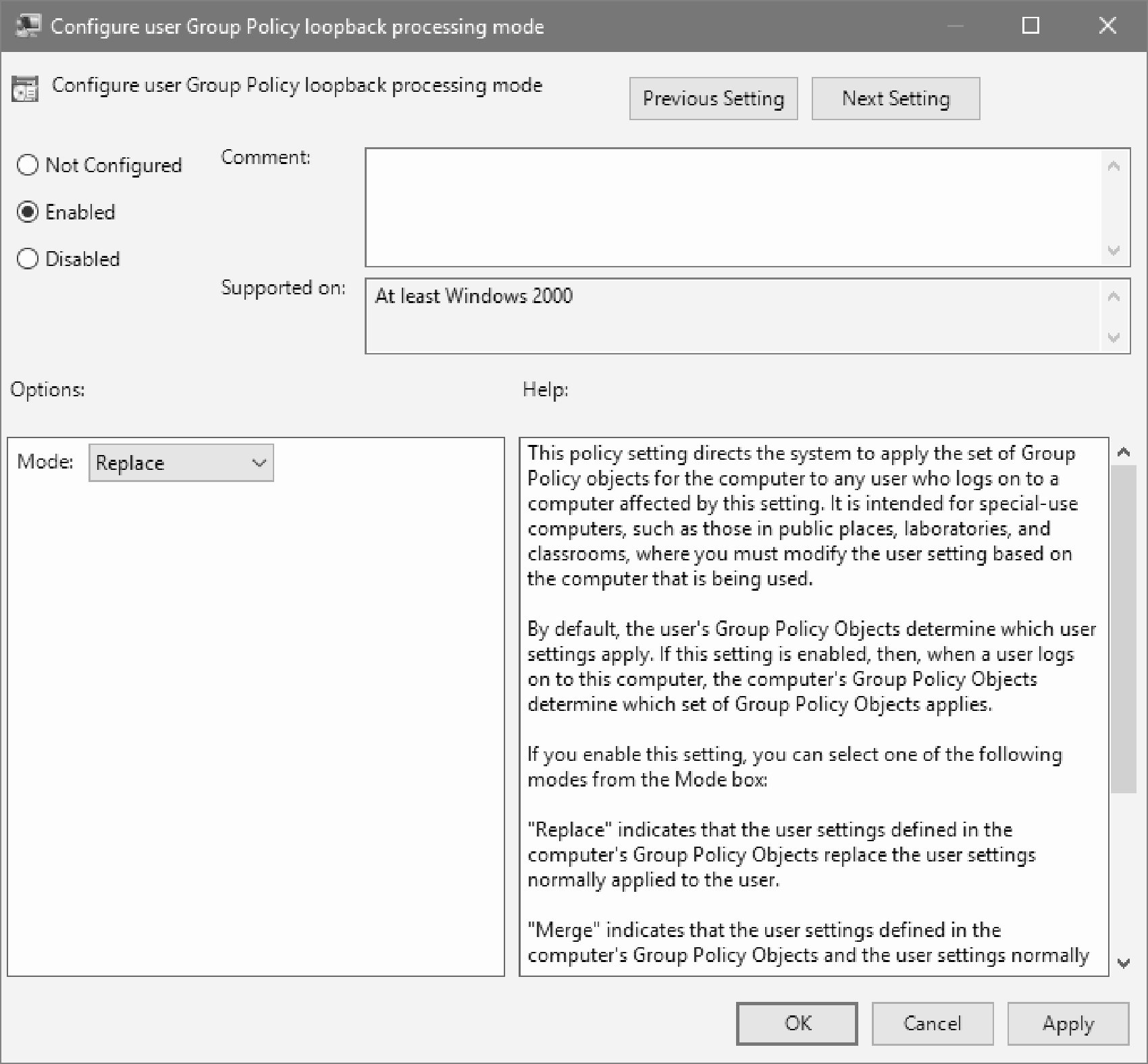Click help text "If you enable this setting"
This screenshot has height=1064, width=1148.
click(795, 767)
